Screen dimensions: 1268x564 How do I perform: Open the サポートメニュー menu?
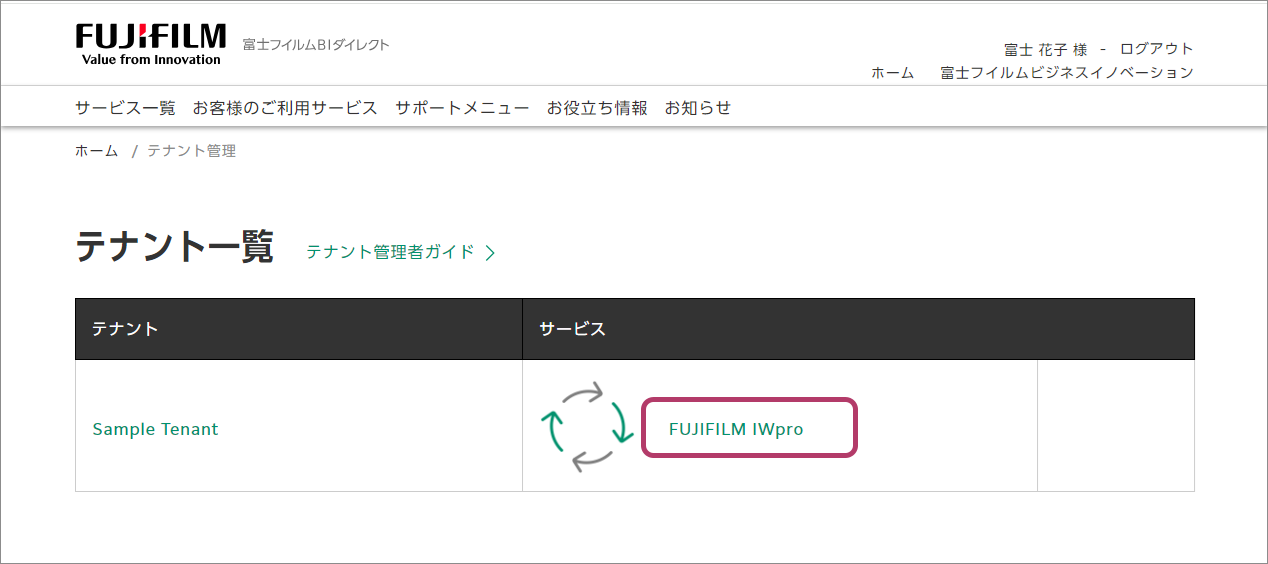click(x=462, y=108)
